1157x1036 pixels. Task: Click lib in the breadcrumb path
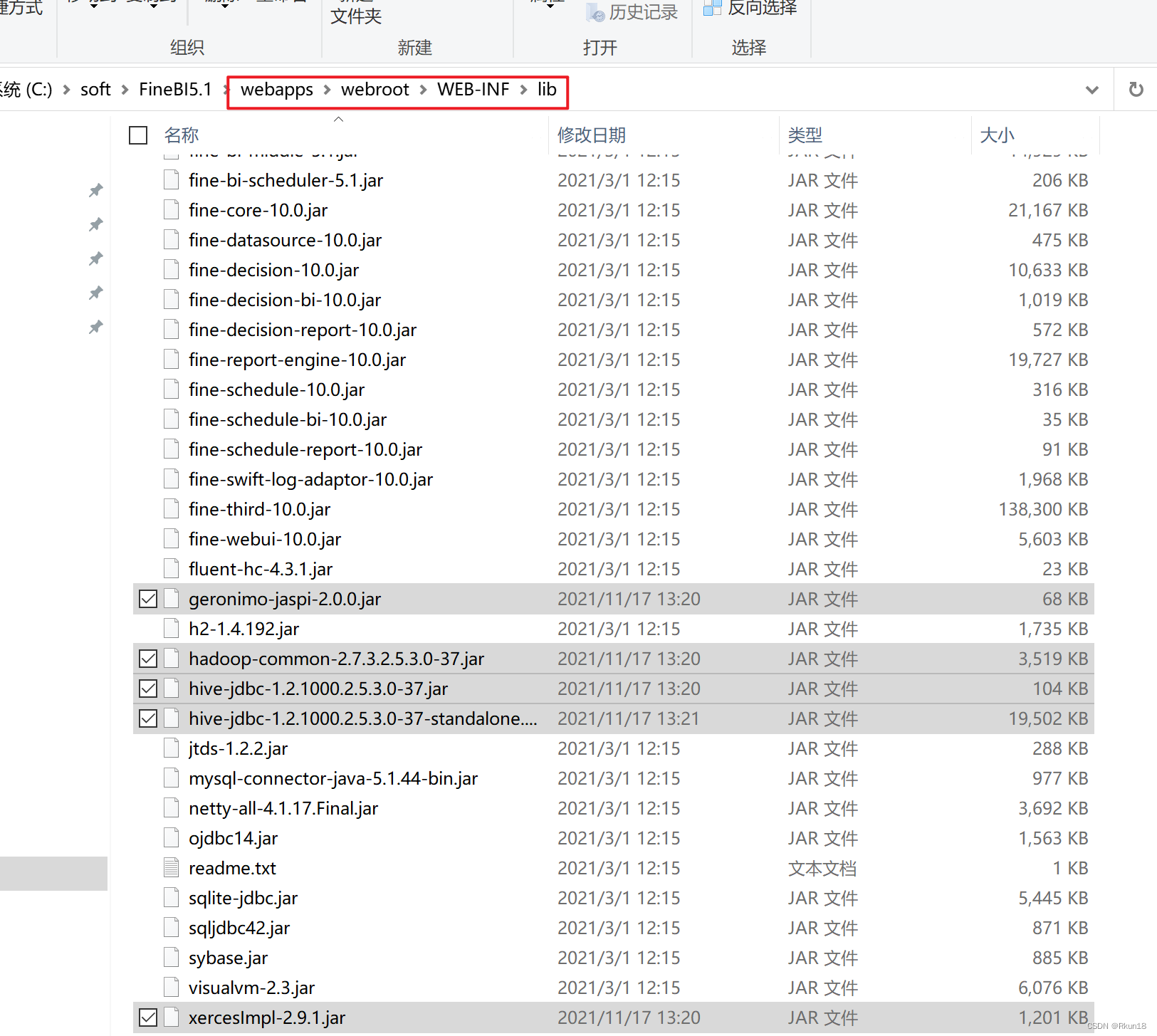(x=547, y=90)
